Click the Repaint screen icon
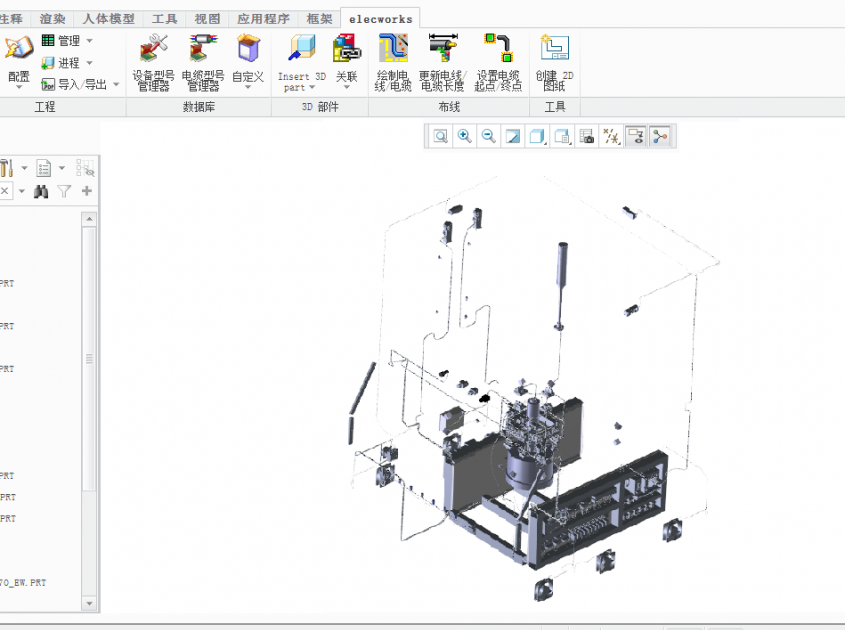The height and width of the screenshot is (630, 845). (513, 136)
